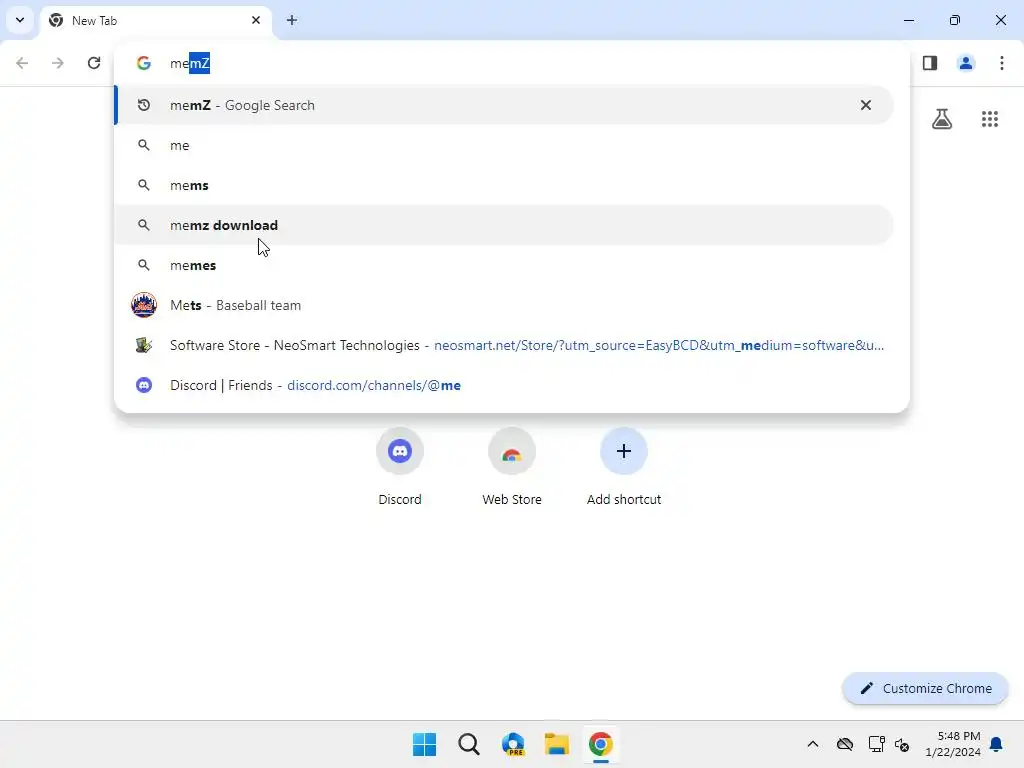
Task: Click the magnifier icon beside 'mems'
Action: 144,185
